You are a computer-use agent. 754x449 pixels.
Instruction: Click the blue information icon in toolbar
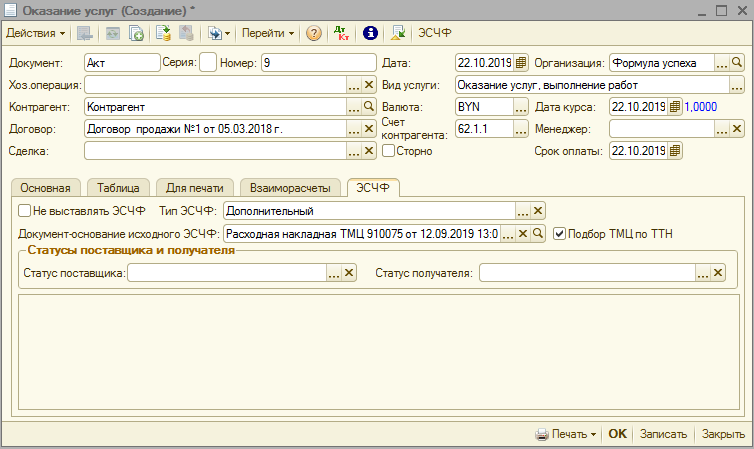(x=370, y=33)
